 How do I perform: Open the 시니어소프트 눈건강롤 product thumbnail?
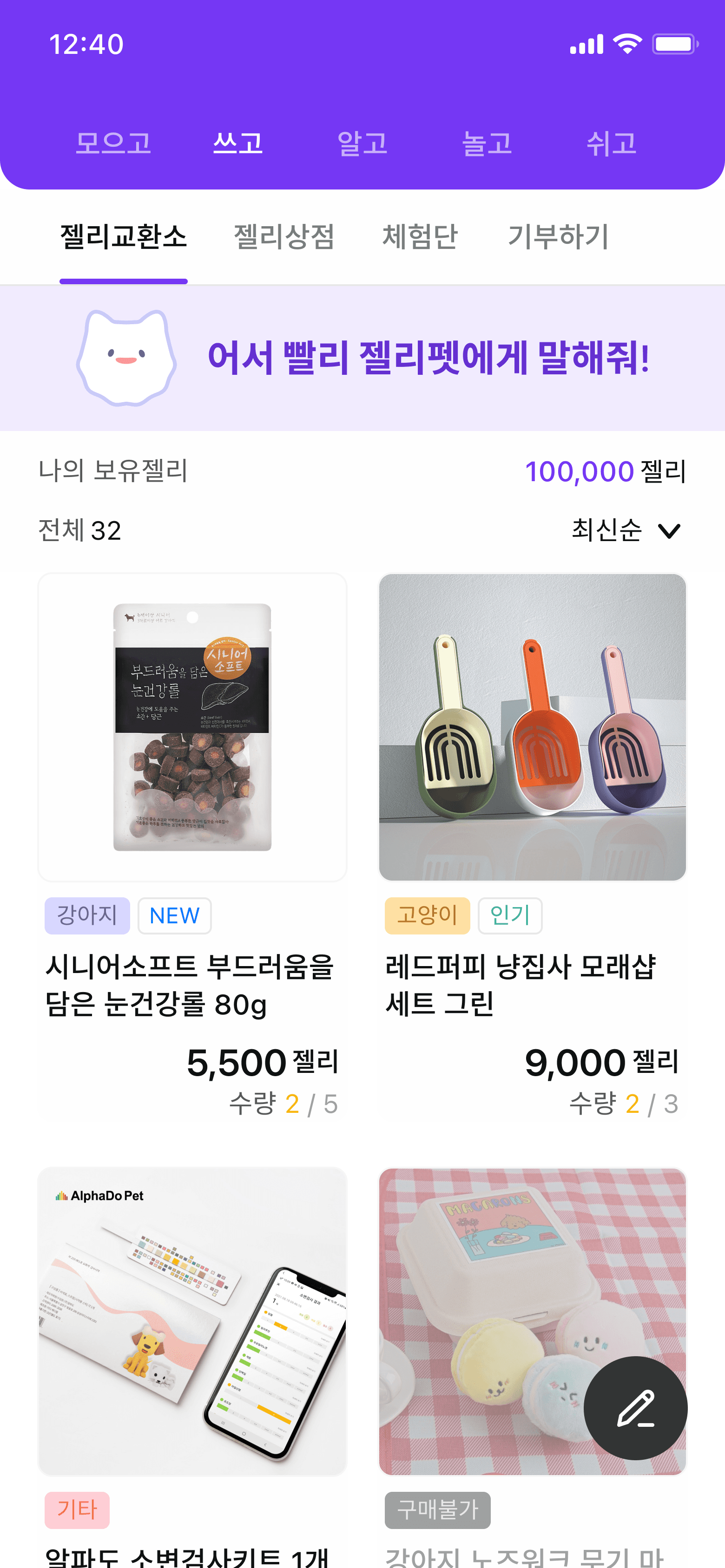point(192,727)
